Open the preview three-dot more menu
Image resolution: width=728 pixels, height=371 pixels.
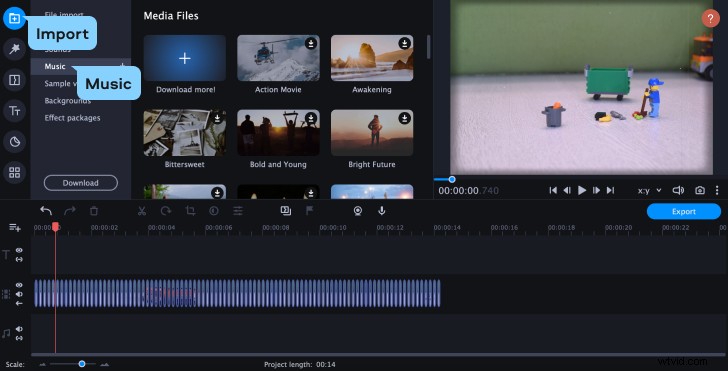tap(717, 190)
